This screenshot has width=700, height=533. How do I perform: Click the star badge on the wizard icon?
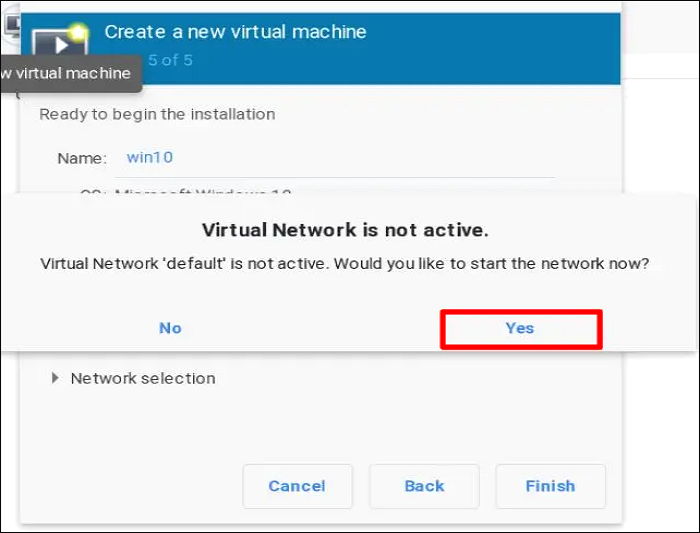click(79, 30)
